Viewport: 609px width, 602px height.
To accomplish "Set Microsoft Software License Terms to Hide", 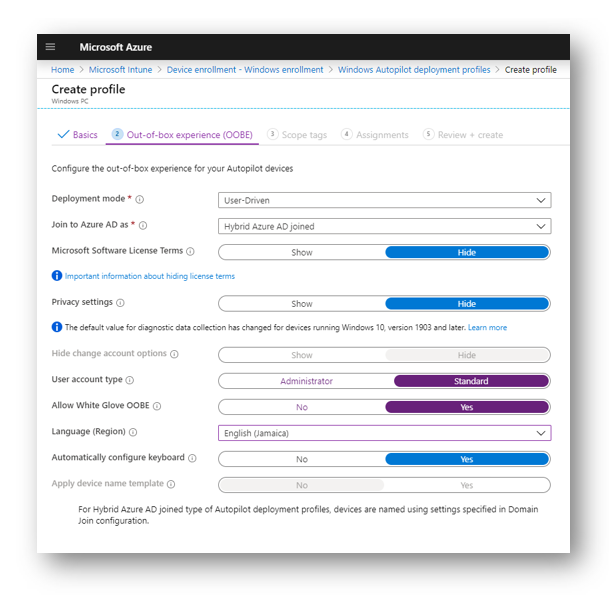I will coord(466,252).
